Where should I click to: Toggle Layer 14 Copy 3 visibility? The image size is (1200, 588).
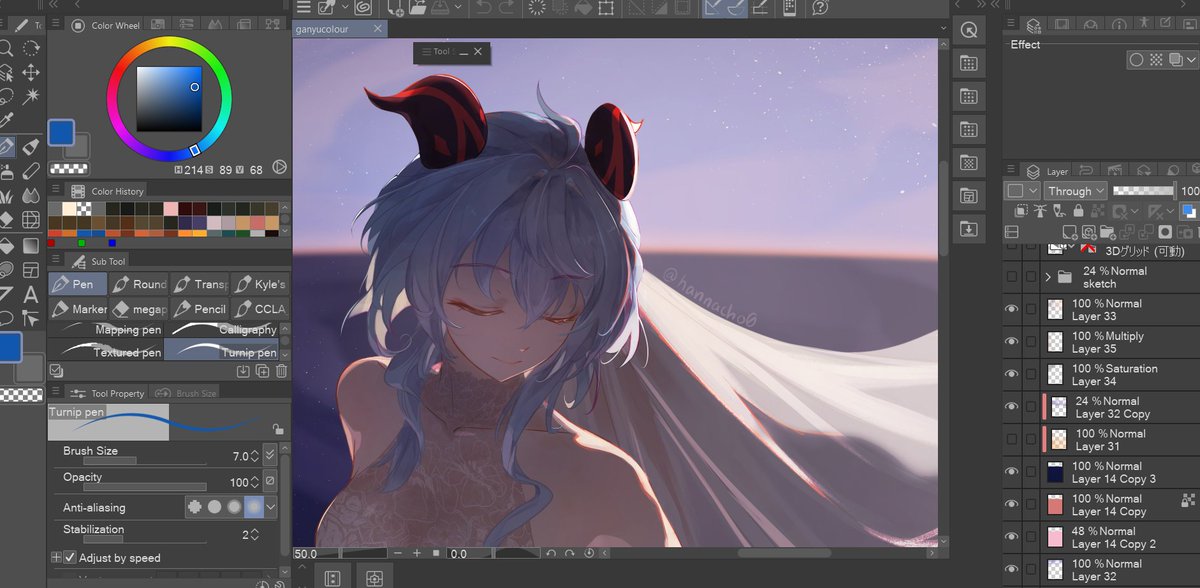[1011, 472]
